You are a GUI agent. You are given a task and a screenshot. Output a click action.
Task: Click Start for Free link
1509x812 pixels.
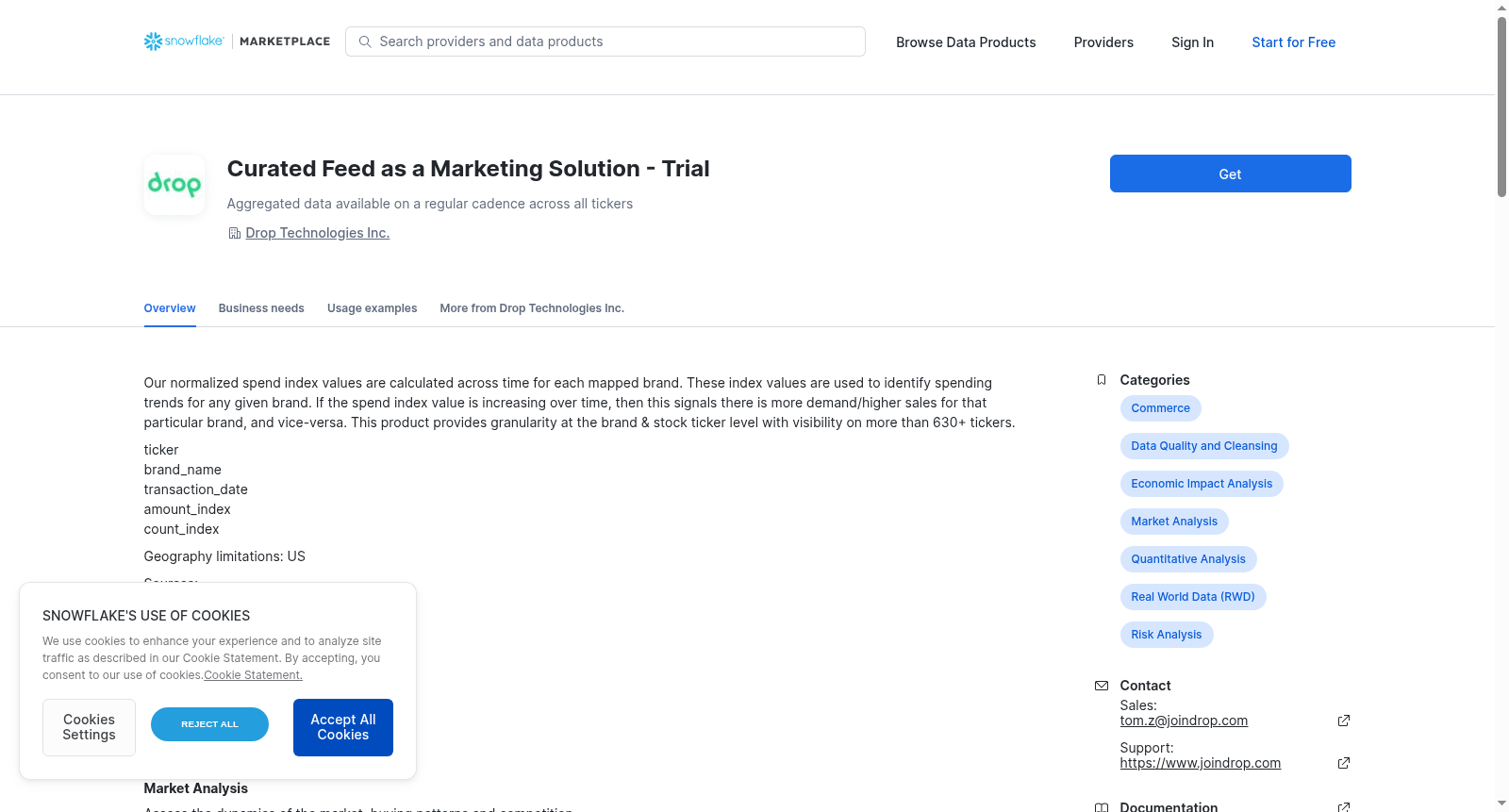pos(1293,42)
